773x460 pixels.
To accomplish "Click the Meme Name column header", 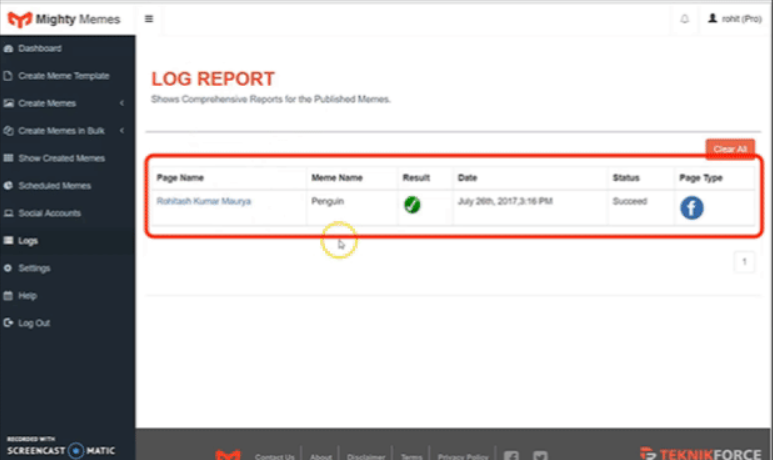I will point(337,178).
